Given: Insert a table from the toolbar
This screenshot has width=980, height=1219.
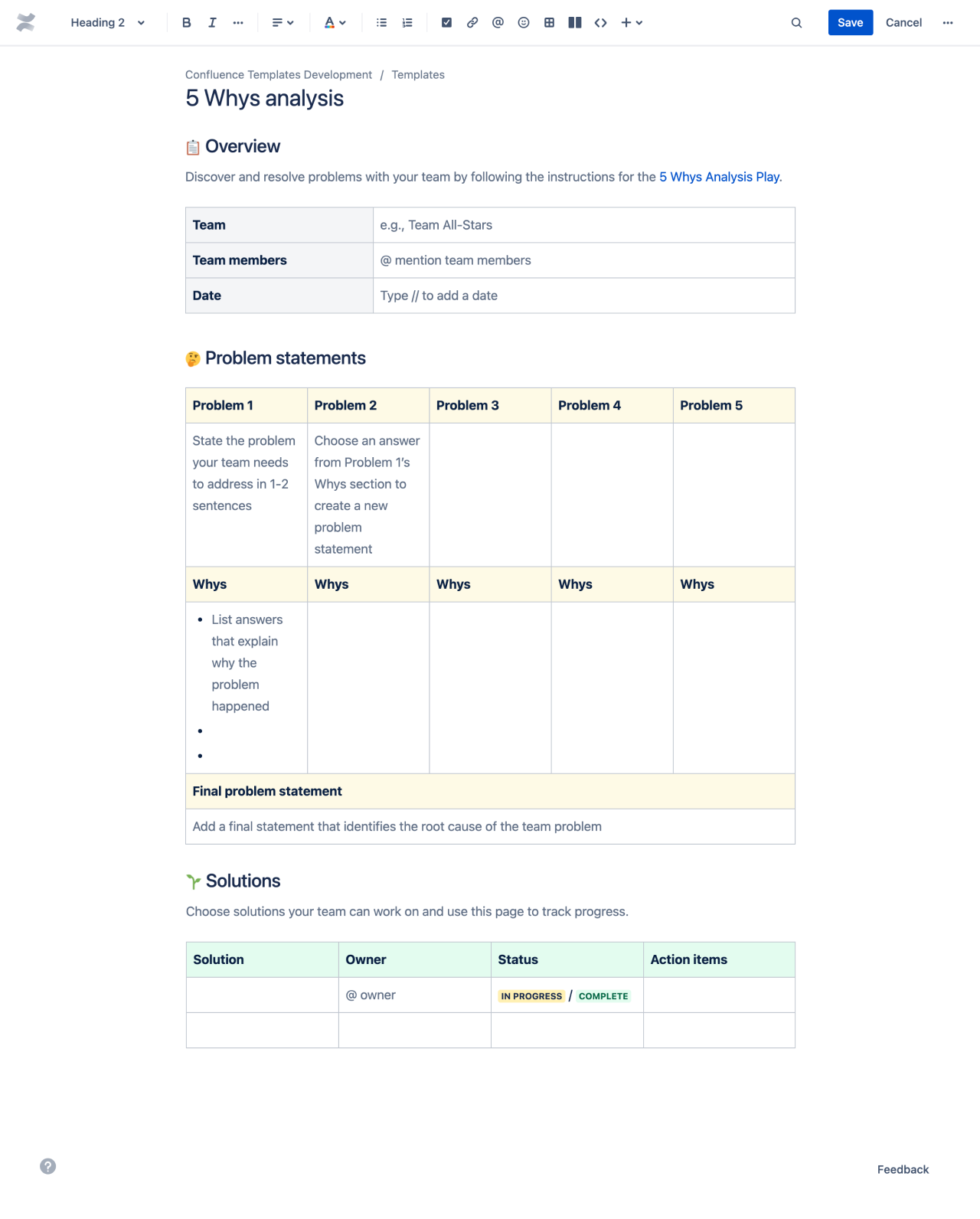Looking at the screenshot, I should 549,23.
